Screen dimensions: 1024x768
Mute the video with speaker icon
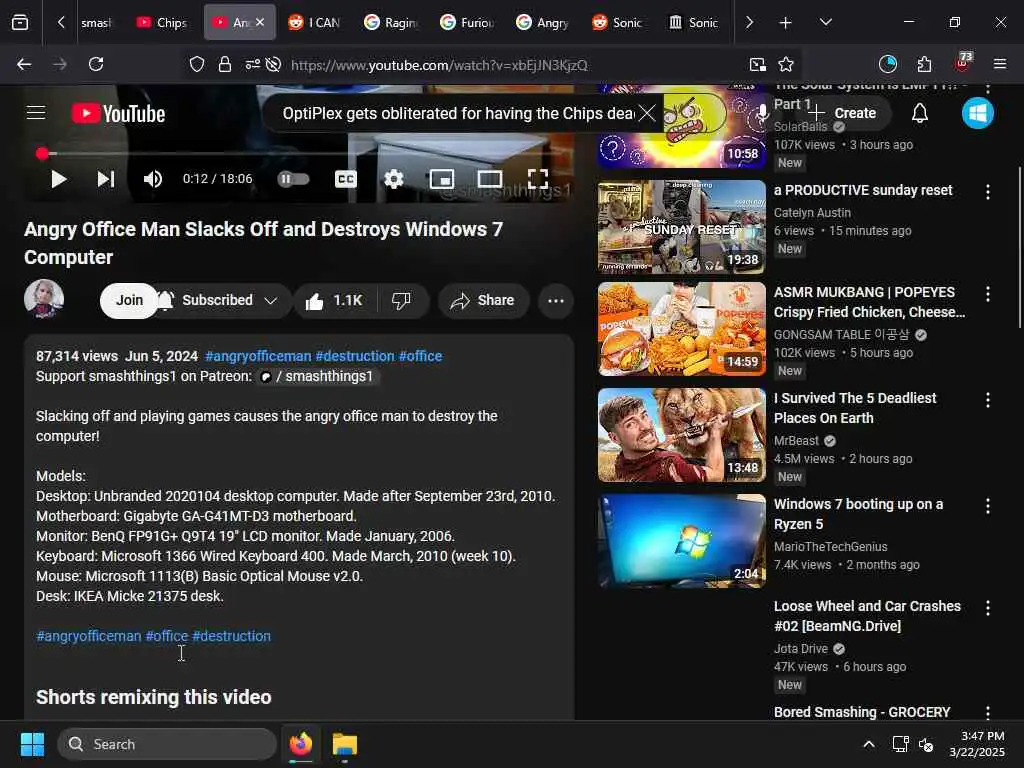[x=153, y=179]
